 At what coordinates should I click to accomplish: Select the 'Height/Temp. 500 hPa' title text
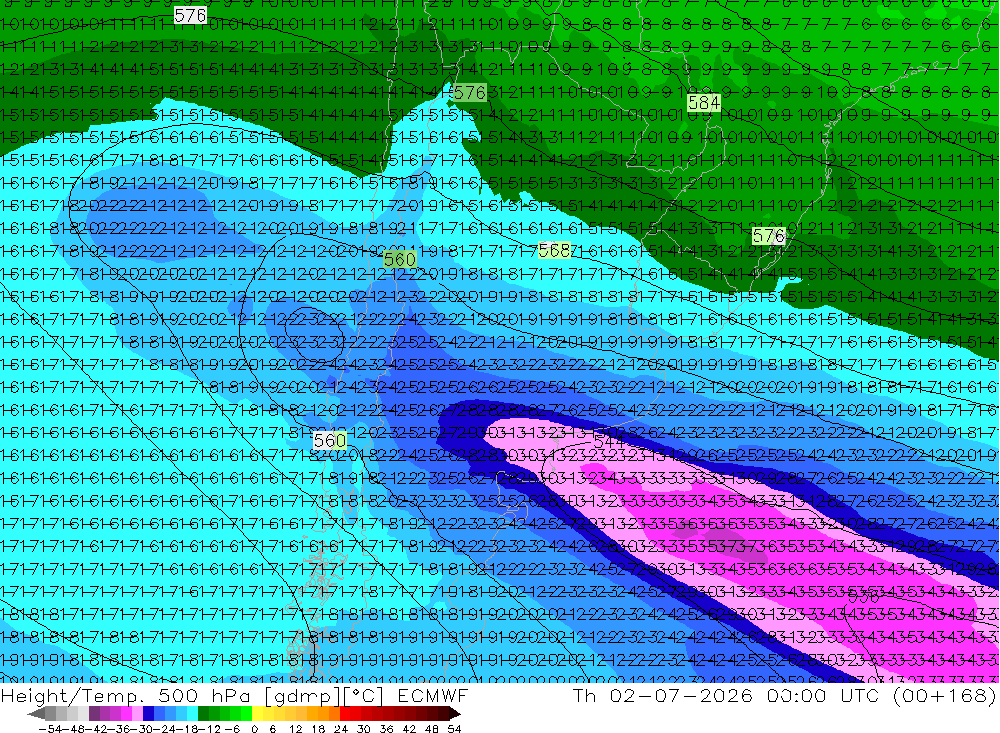[126, 695]
